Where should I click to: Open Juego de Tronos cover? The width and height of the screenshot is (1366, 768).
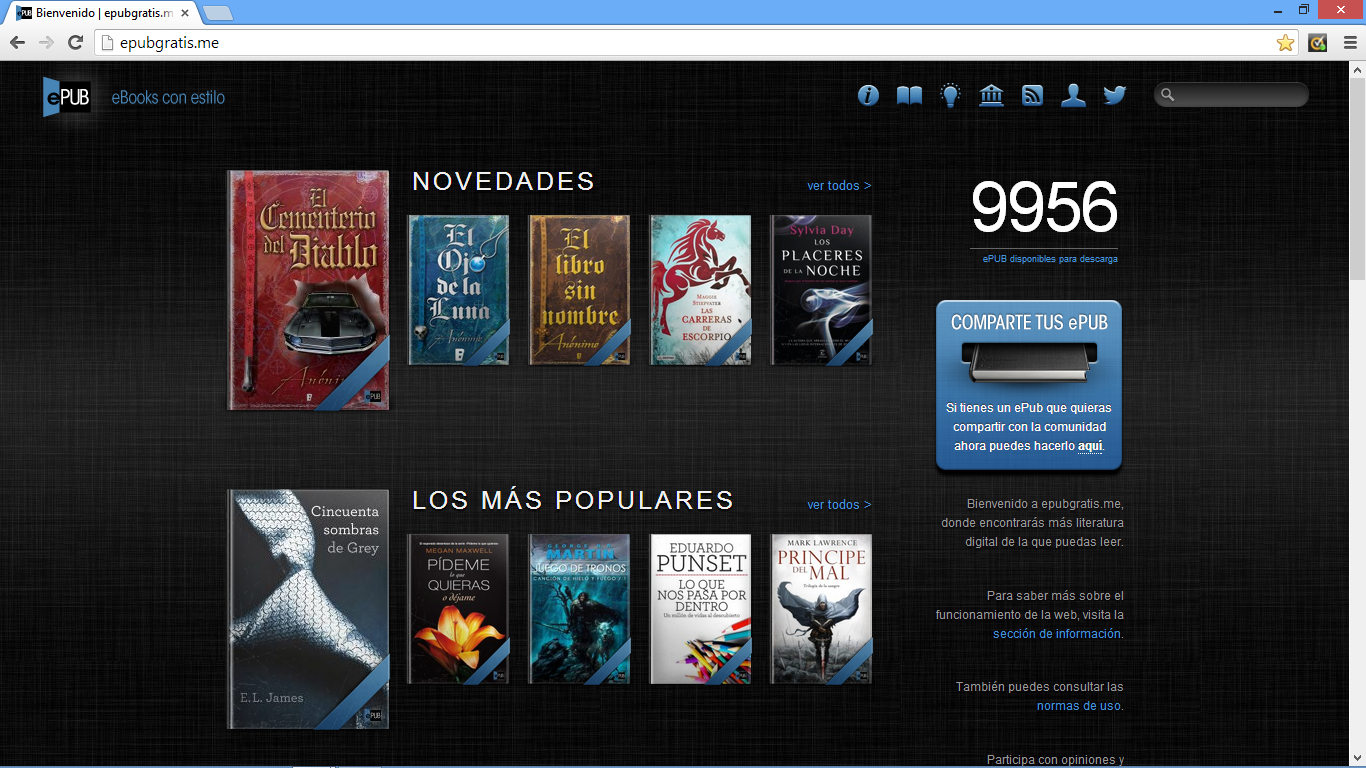(x=579, y=609)
